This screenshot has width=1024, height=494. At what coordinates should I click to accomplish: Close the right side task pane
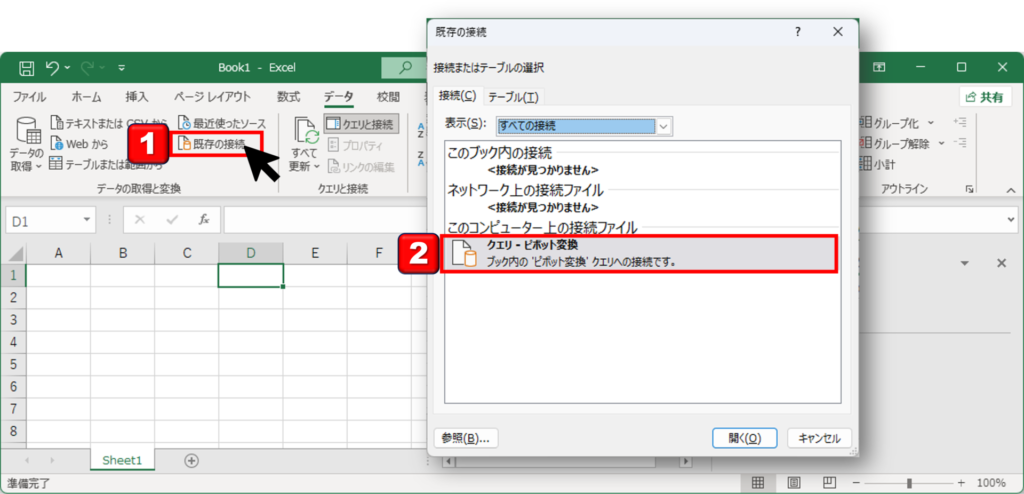coord(1001,263)
